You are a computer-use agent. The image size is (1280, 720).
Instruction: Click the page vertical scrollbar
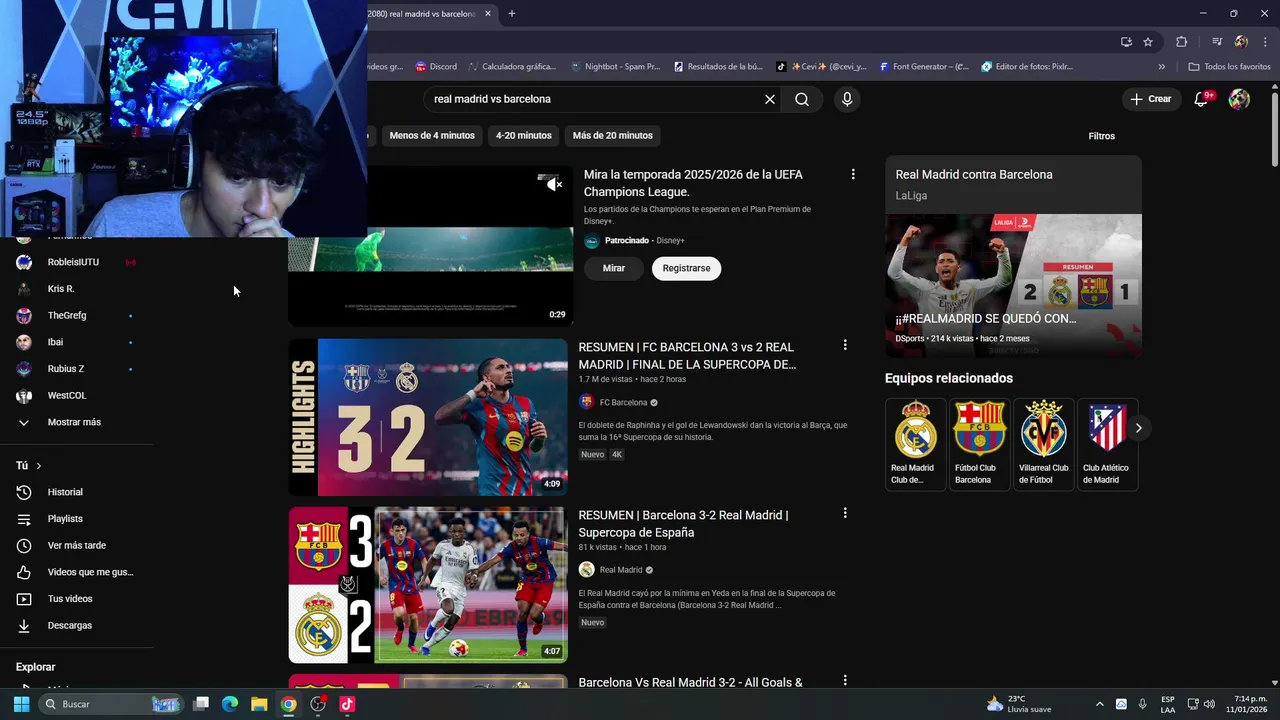coord(1274,130)
